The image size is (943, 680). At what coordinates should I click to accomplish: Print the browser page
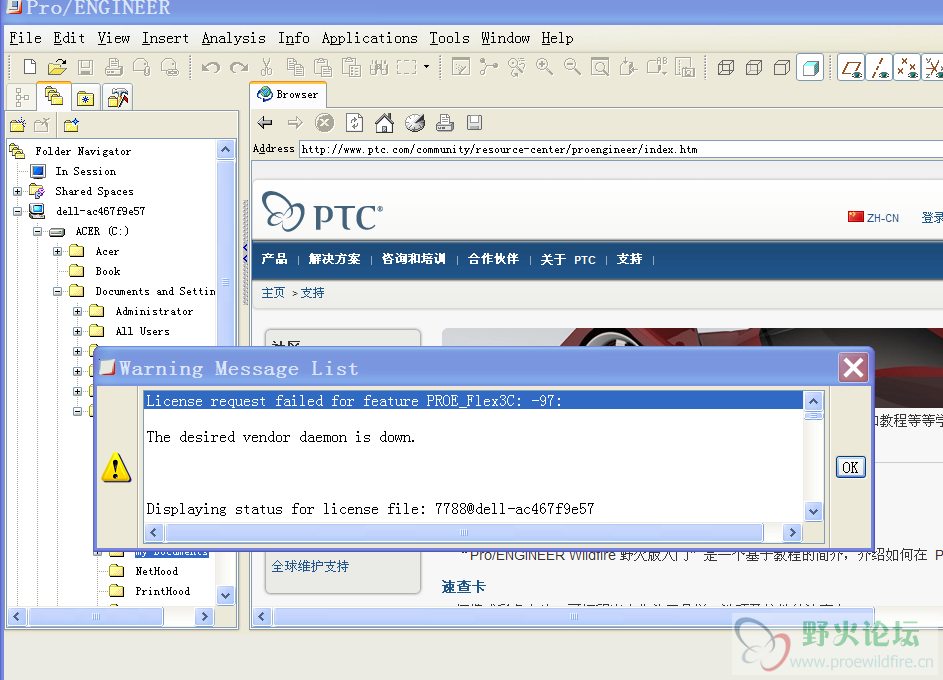tap(444, 123)
